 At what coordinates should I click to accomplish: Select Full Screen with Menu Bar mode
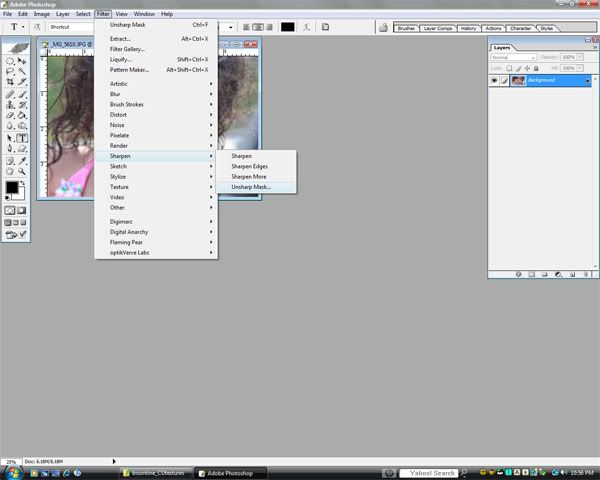point(16,222)
